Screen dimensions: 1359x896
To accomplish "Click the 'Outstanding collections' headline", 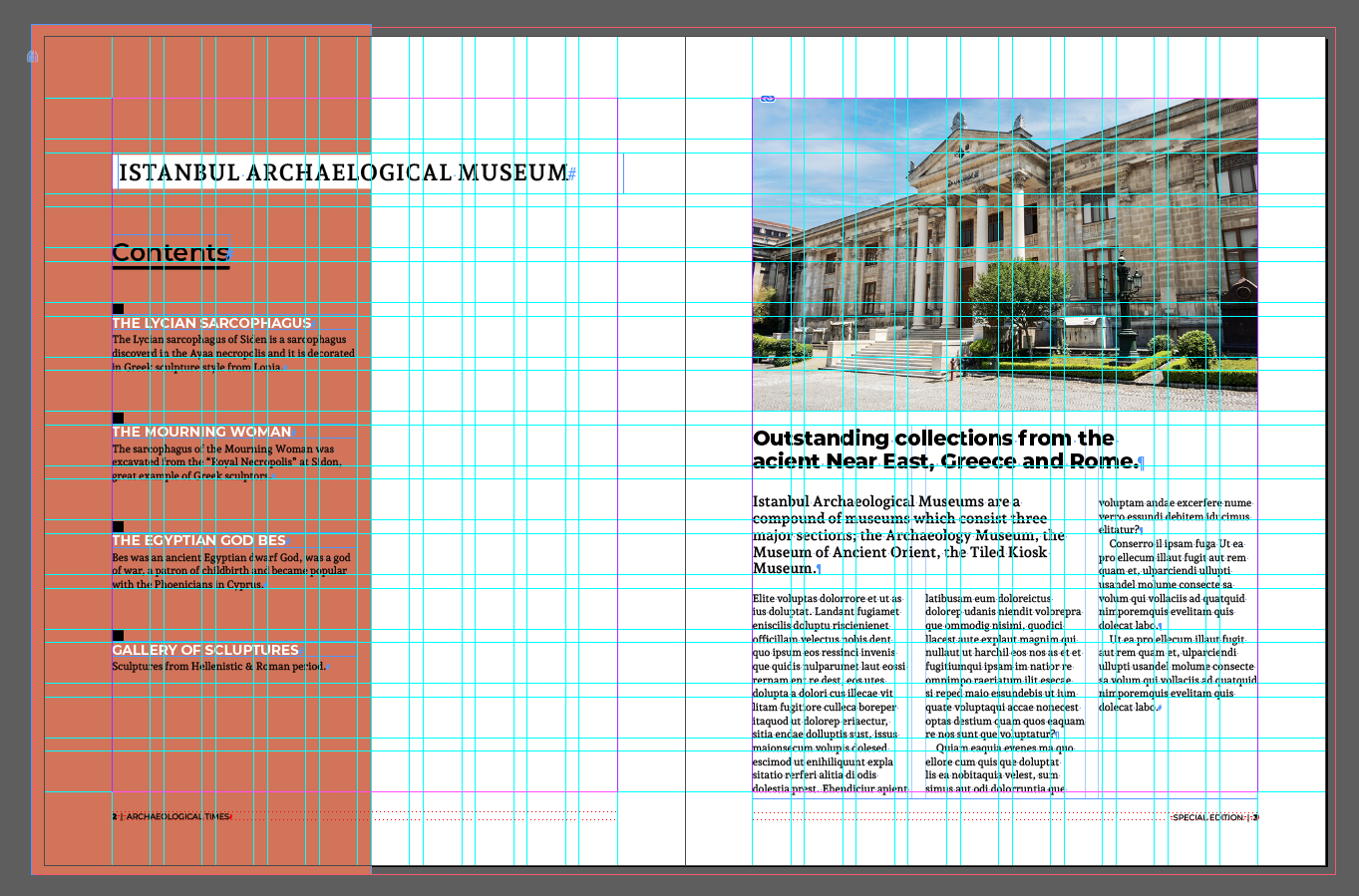I will click(946, 449).
